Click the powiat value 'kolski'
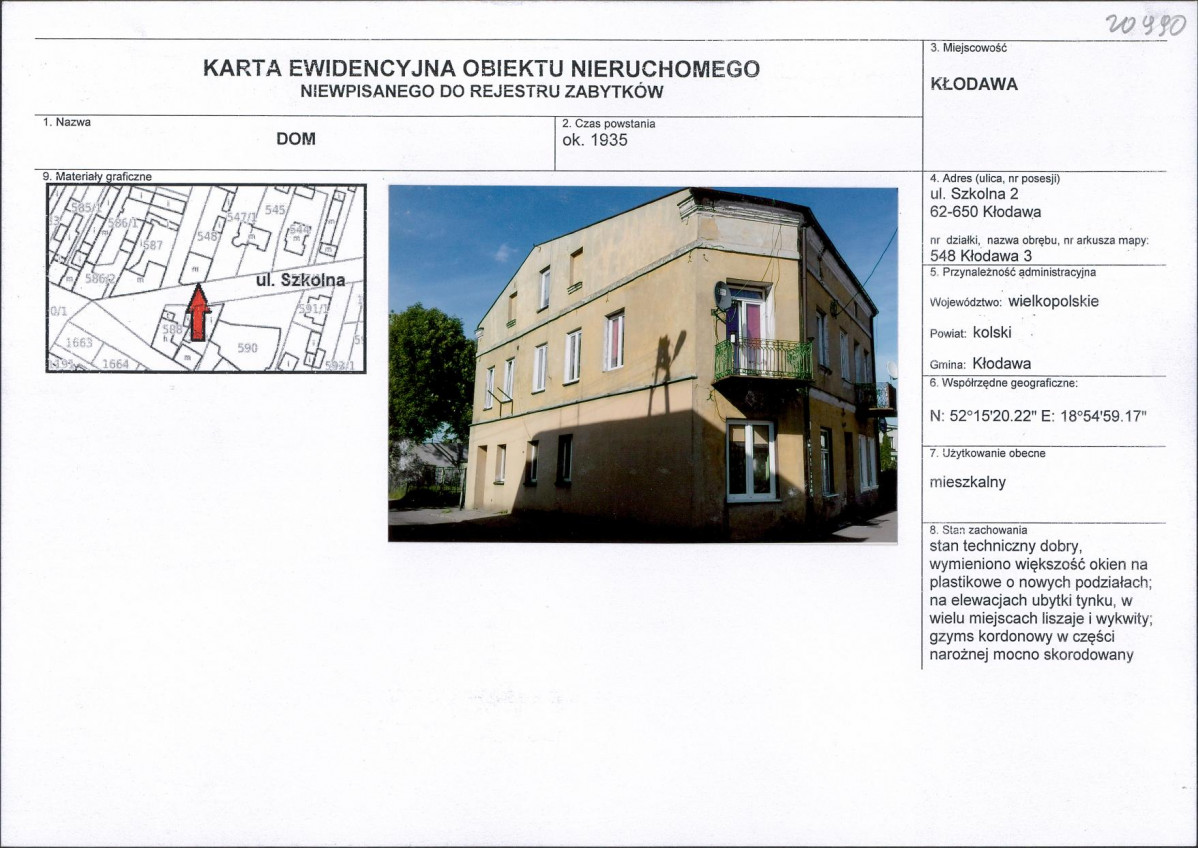This screenshot has width=1198, height=848. pyautogui.click(x=992, y=332)
